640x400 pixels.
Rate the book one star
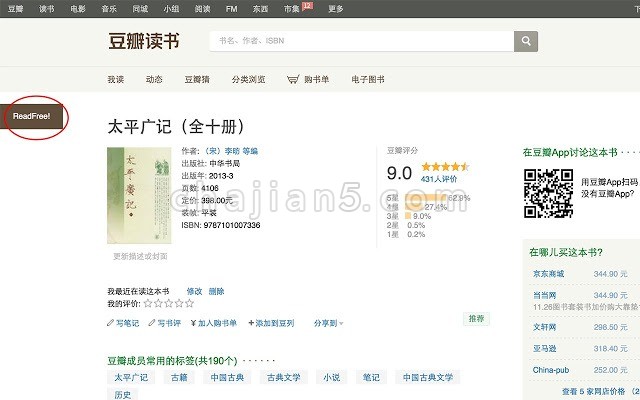click(148, 303)
